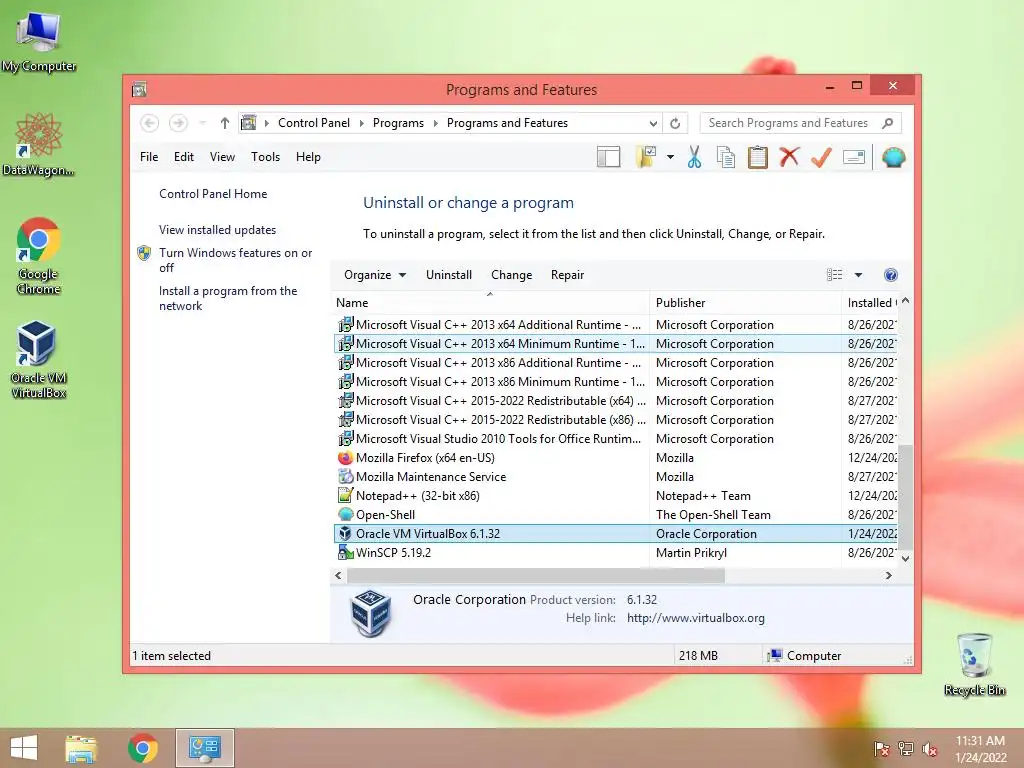Select Mozilla Firefox (x64 en-US) row
This screenshot has width=1024, height=768.
point(615,458)
